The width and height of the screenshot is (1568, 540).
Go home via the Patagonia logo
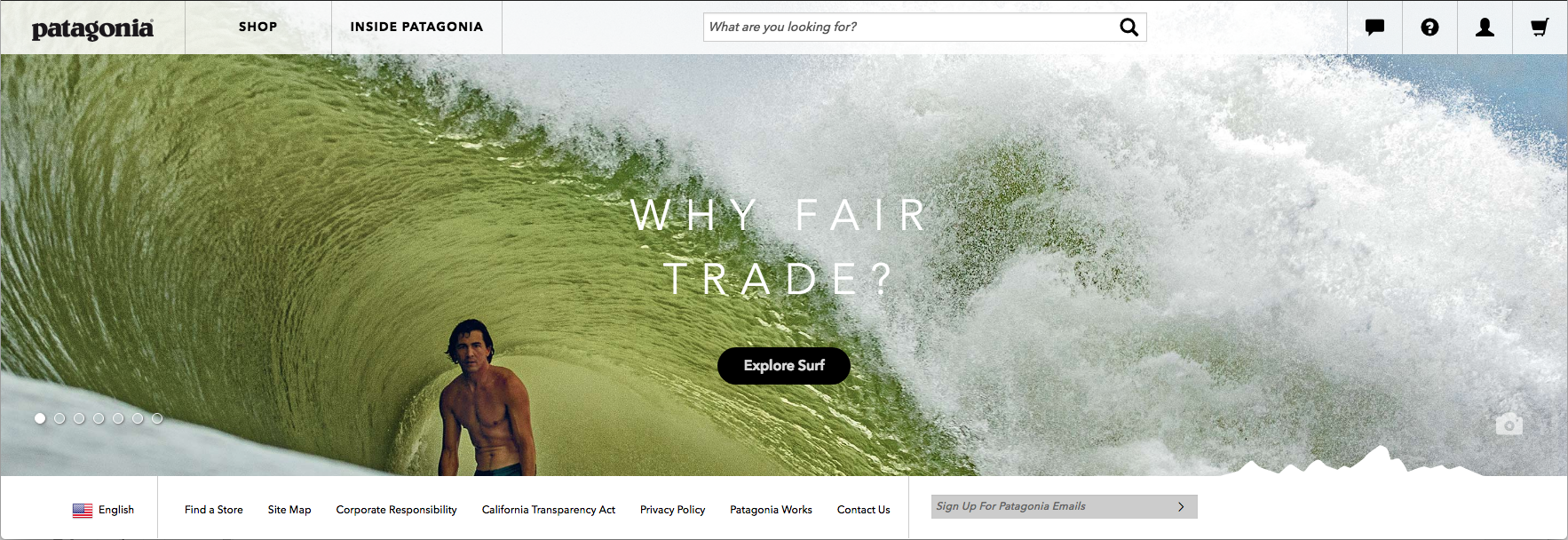tap(92, 29)
